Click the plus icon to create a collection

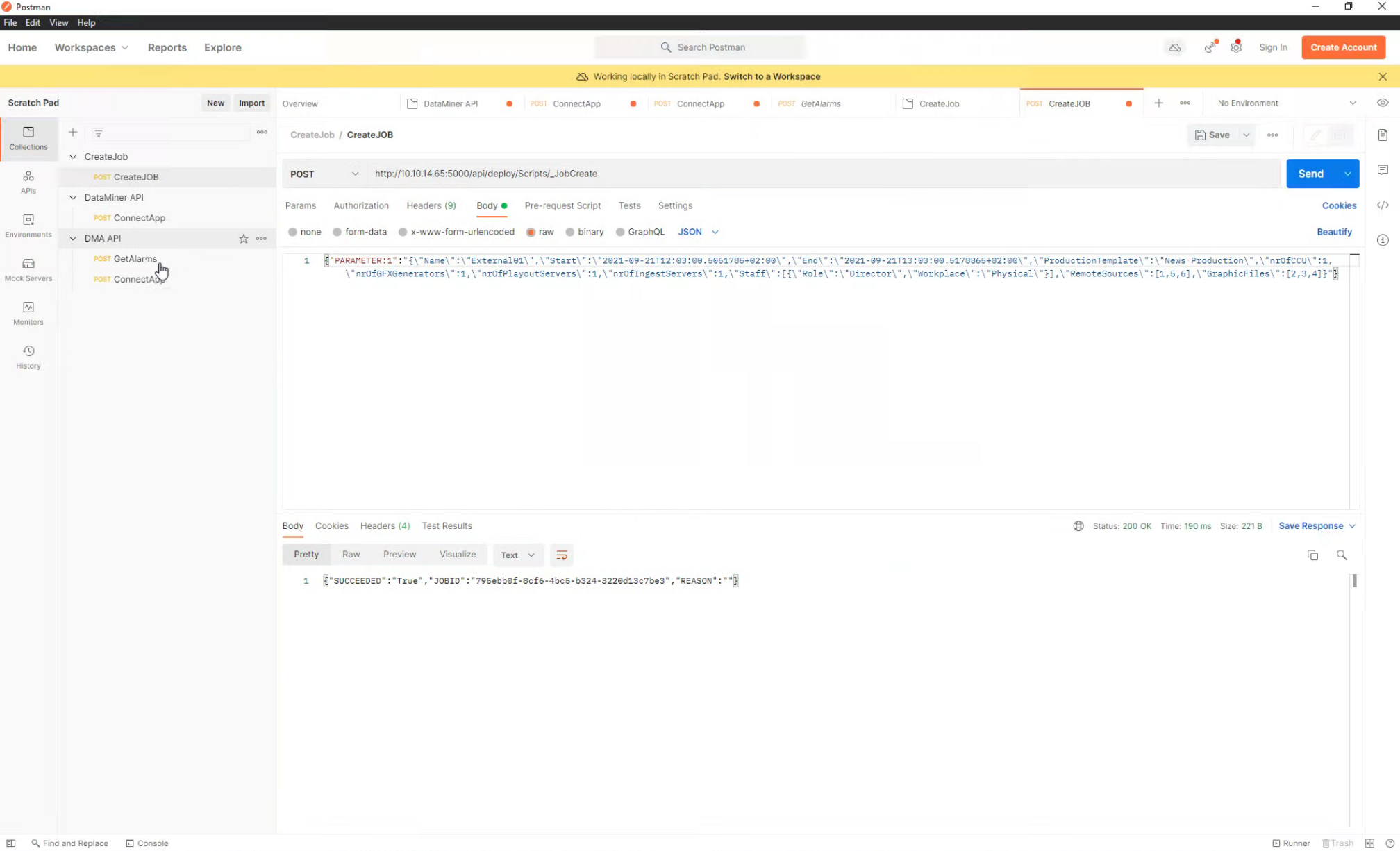click(73, 132)
